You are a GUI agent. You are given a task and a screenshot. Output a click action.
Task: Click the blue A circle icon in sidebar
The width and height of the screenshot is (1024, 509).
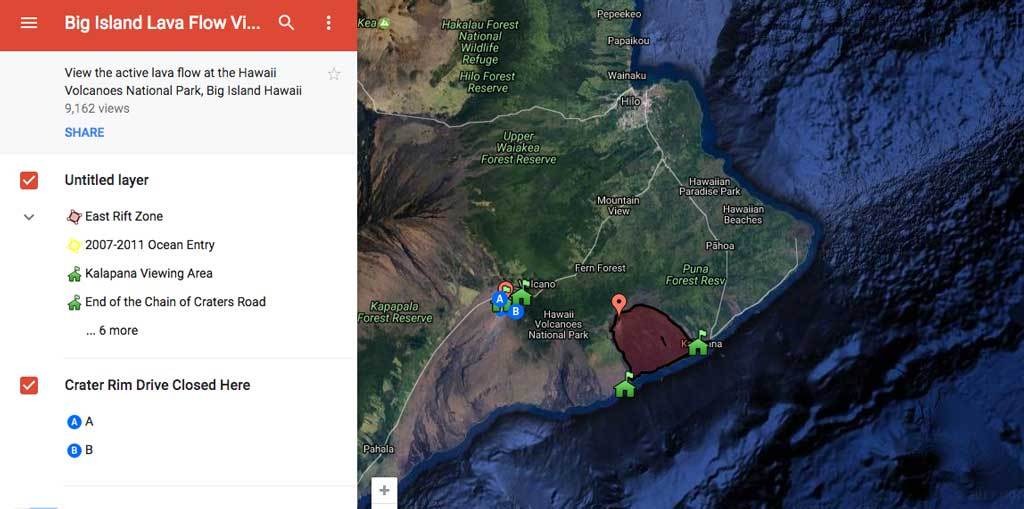pos(74,422)
